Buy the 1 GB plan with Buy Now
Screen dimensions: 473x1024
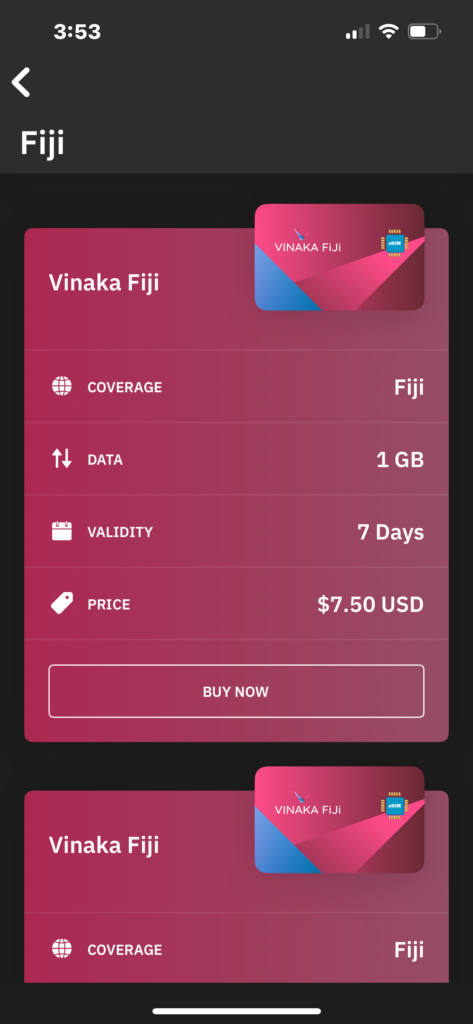236,691
